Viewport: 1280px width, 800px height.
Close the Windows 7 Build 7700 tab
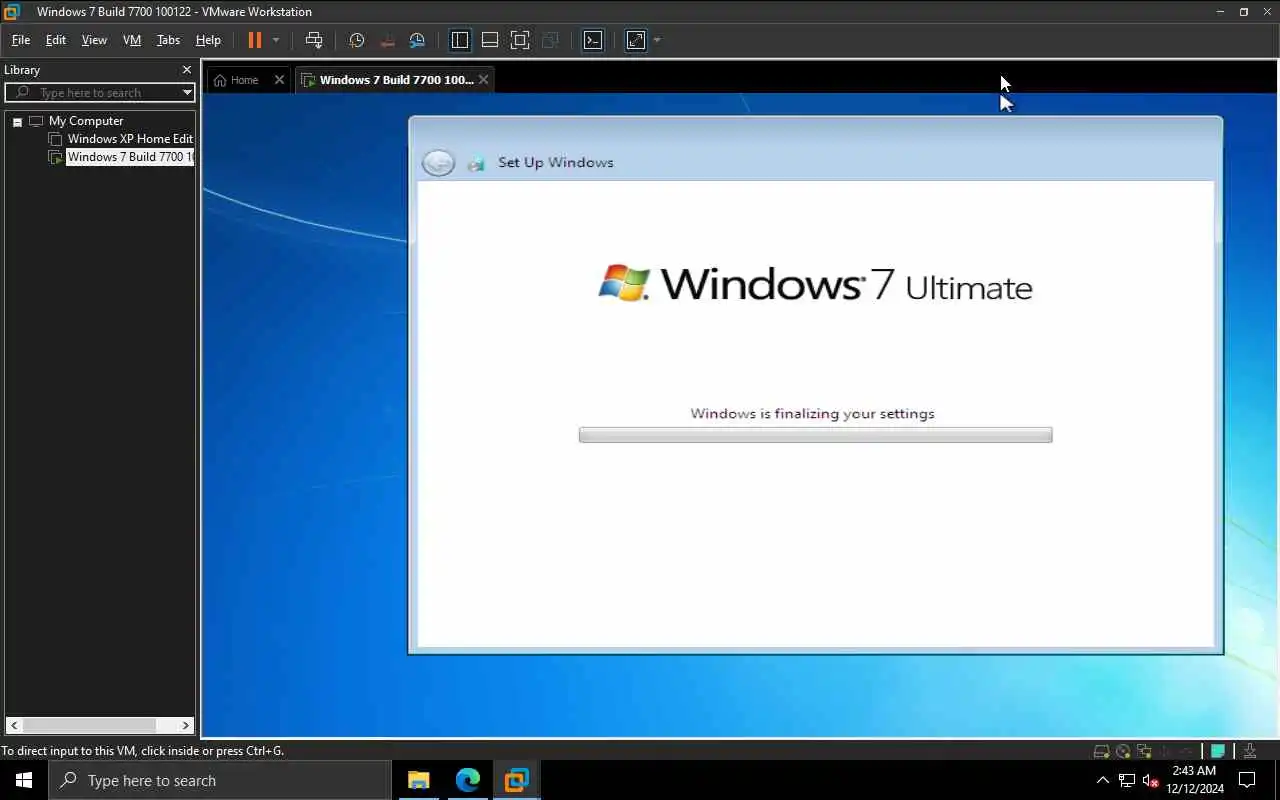[484, 80]
